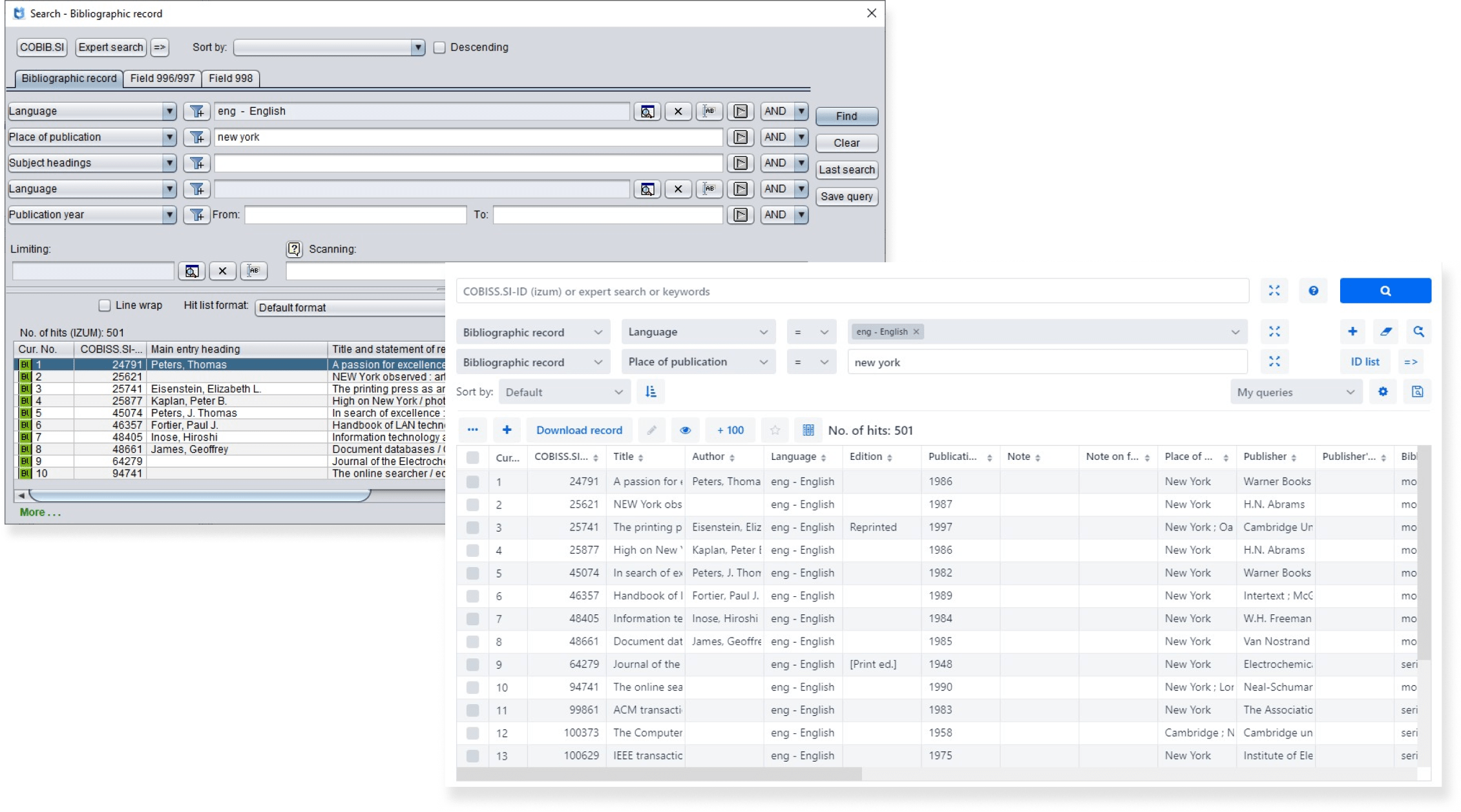Click the Download record button
Viewport: 1461px width, 812px height.
pyautogui.click(x=579, y=430)
